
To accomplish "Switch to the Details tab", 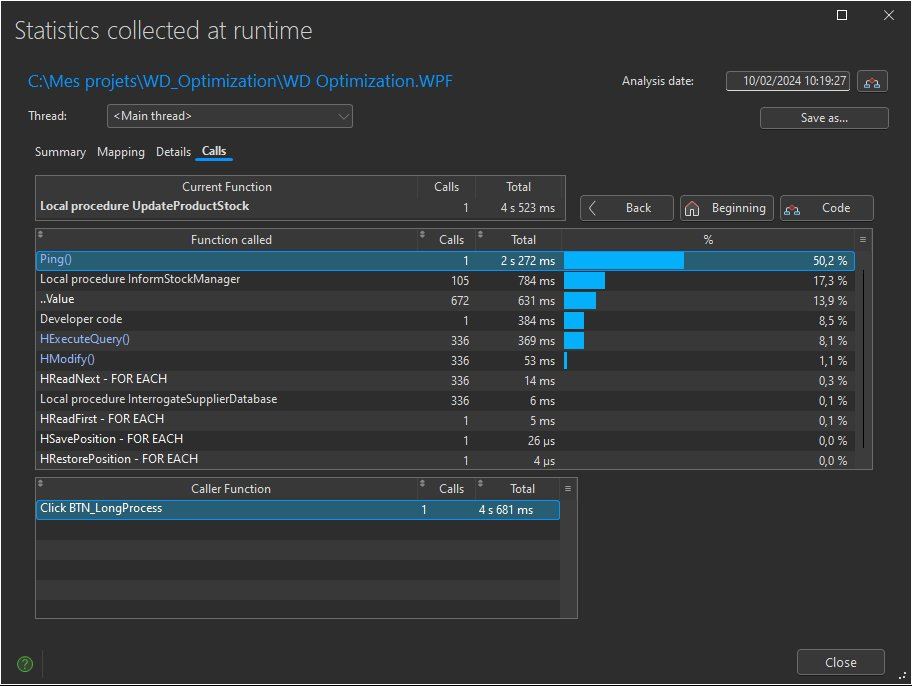I will [x=173, y=152].
